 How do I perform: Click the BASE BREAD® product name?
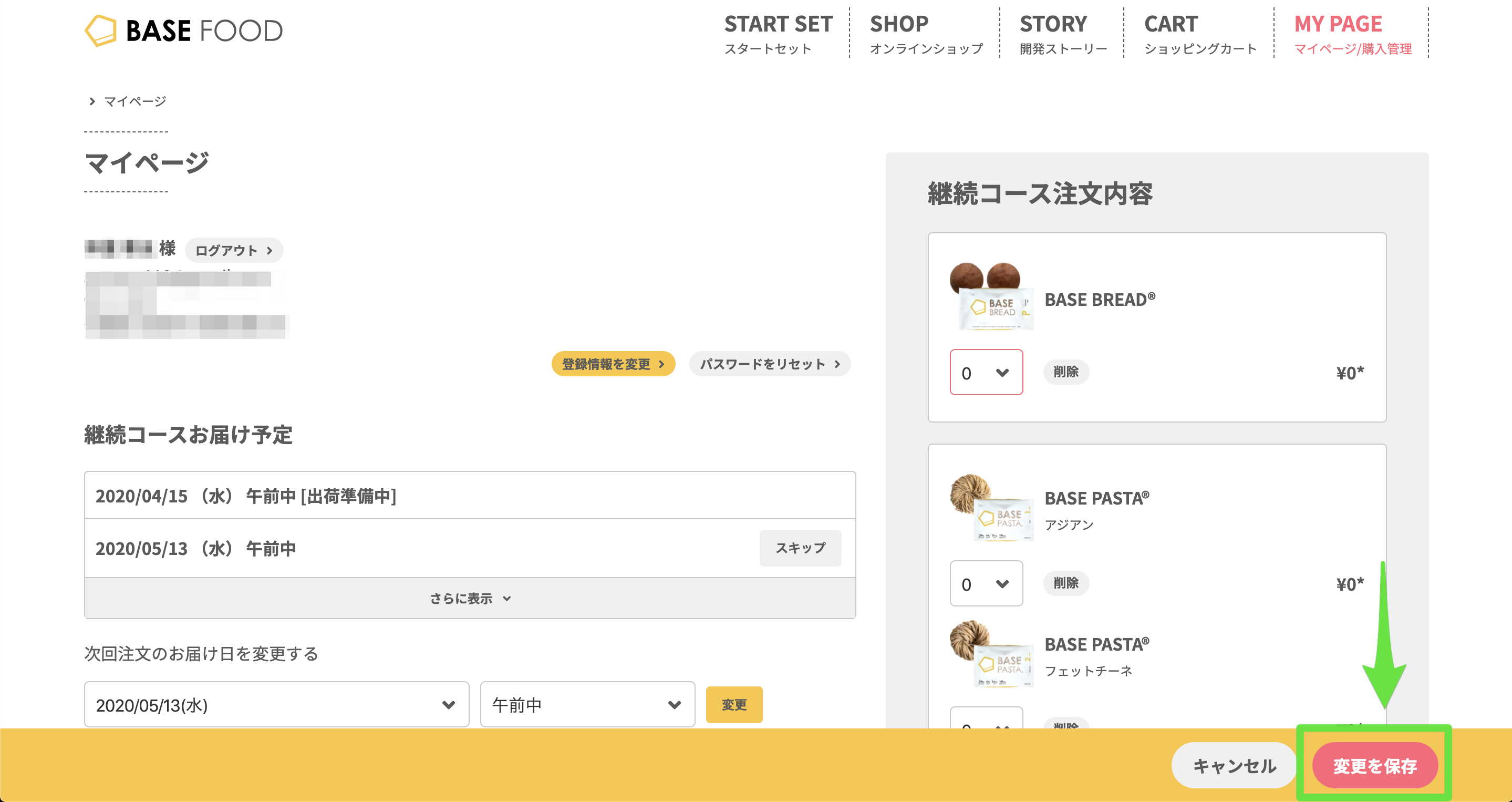1100,300
